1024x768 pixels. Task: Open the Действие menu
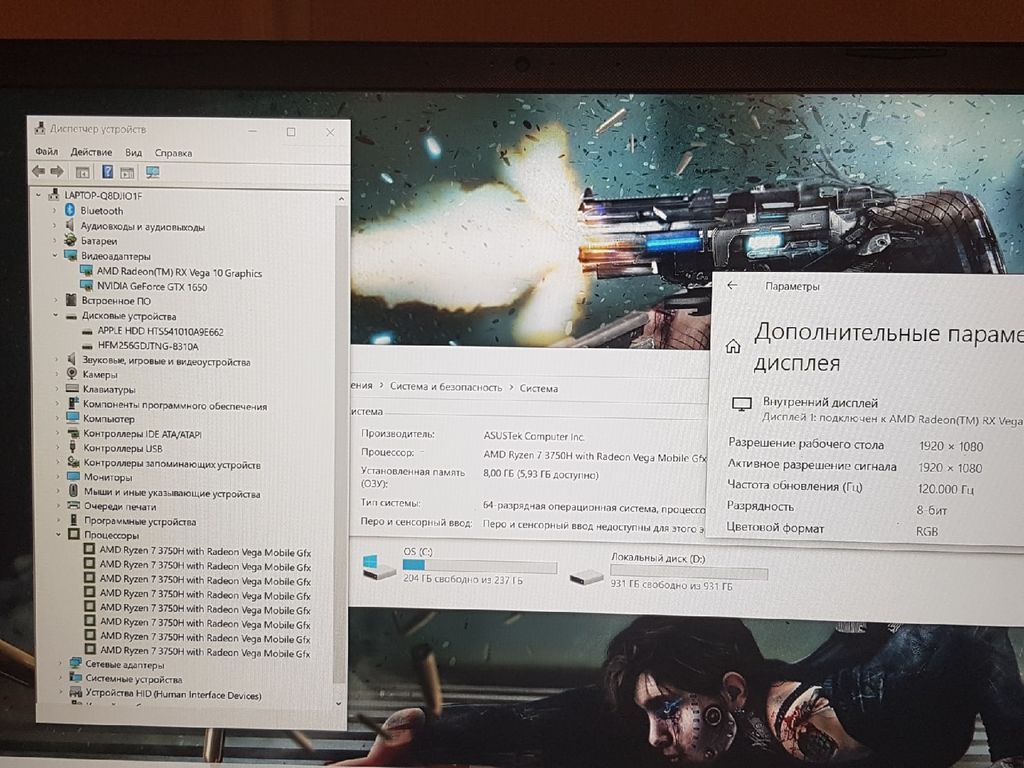pyautogui.click(x=91, y=152)
